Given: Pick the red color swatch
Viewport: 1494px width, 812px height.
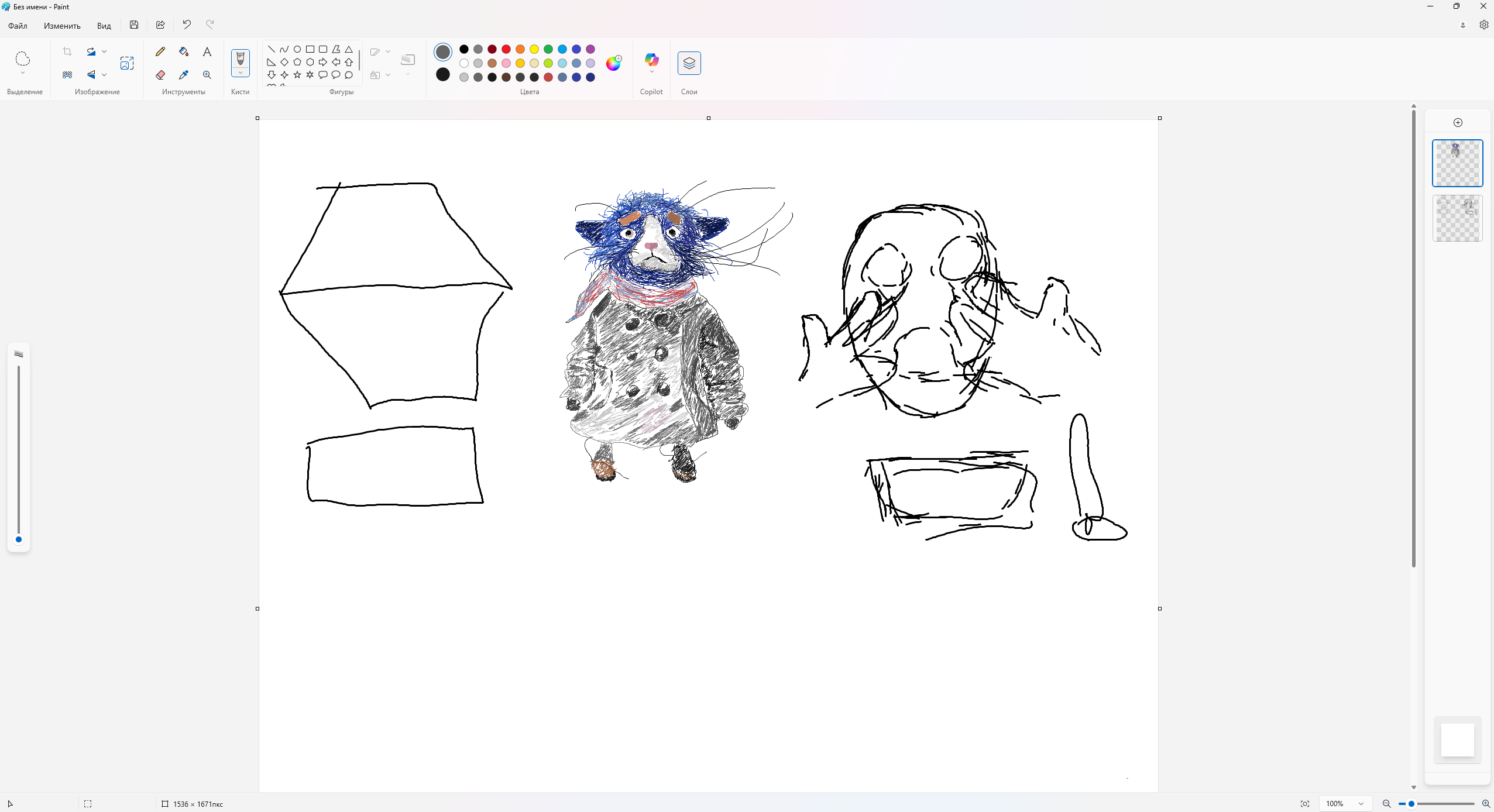Looking at the screenshot, I should (x=506, y=49).
